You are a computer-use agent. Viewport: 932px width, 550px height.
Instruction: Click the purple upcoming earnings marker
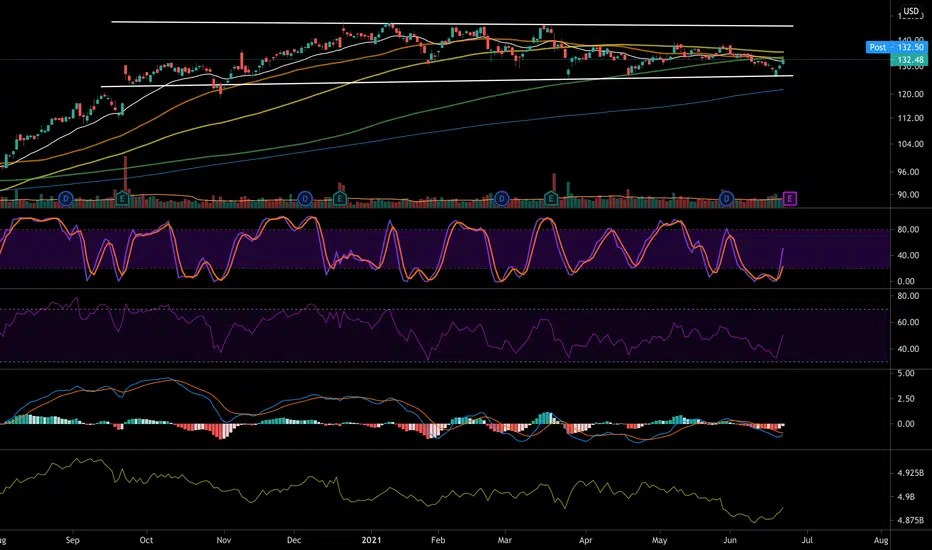789,198
